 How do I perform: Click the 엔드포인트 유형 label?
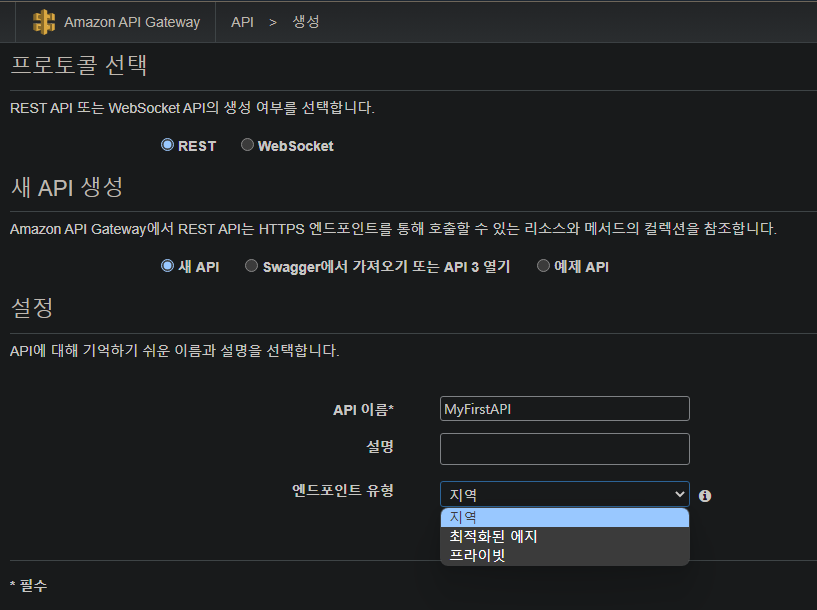coord(343,491)
